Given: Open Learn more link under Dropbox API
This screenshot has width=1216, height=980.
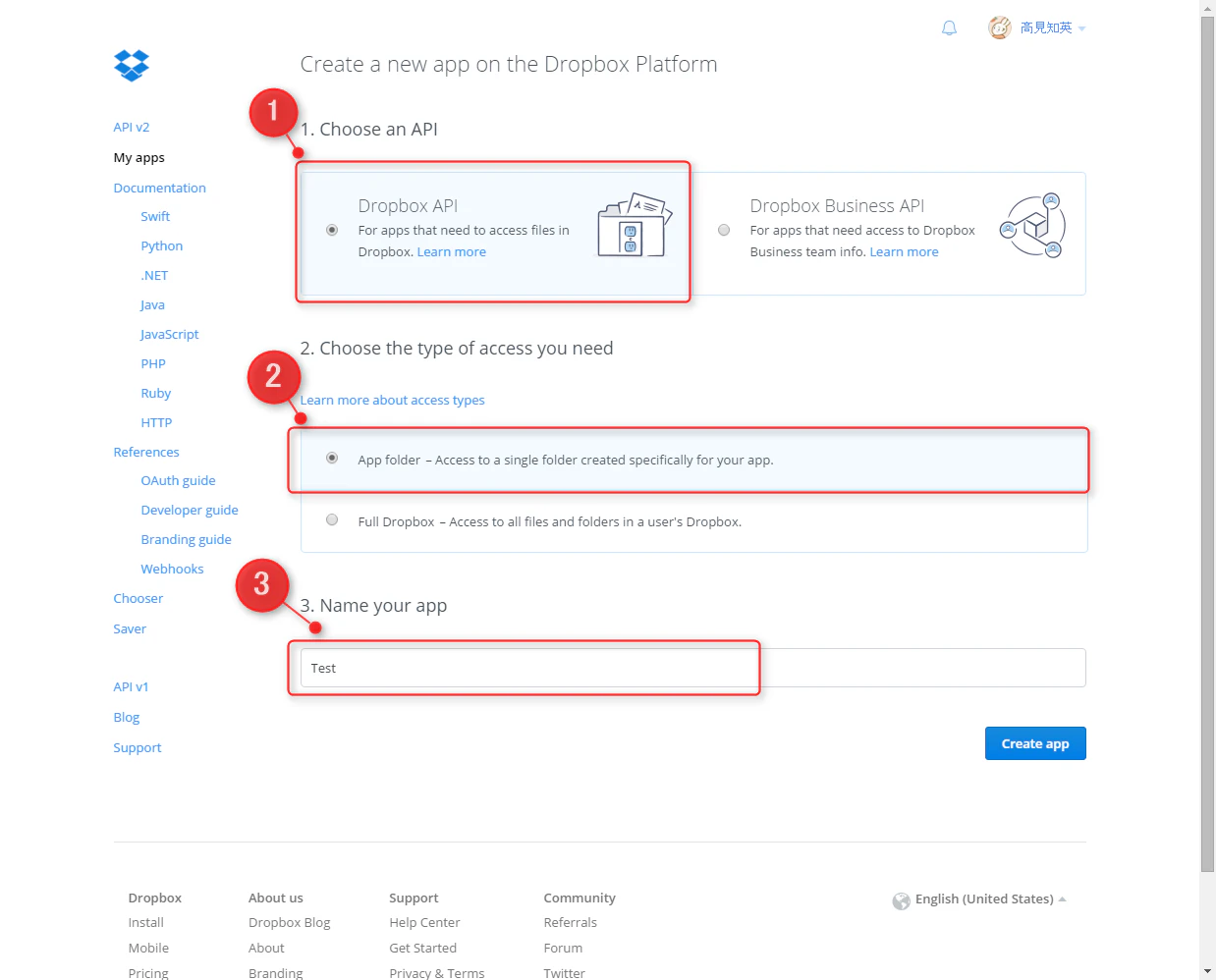Looking at the screenshot, I should [x=452, y=252].
